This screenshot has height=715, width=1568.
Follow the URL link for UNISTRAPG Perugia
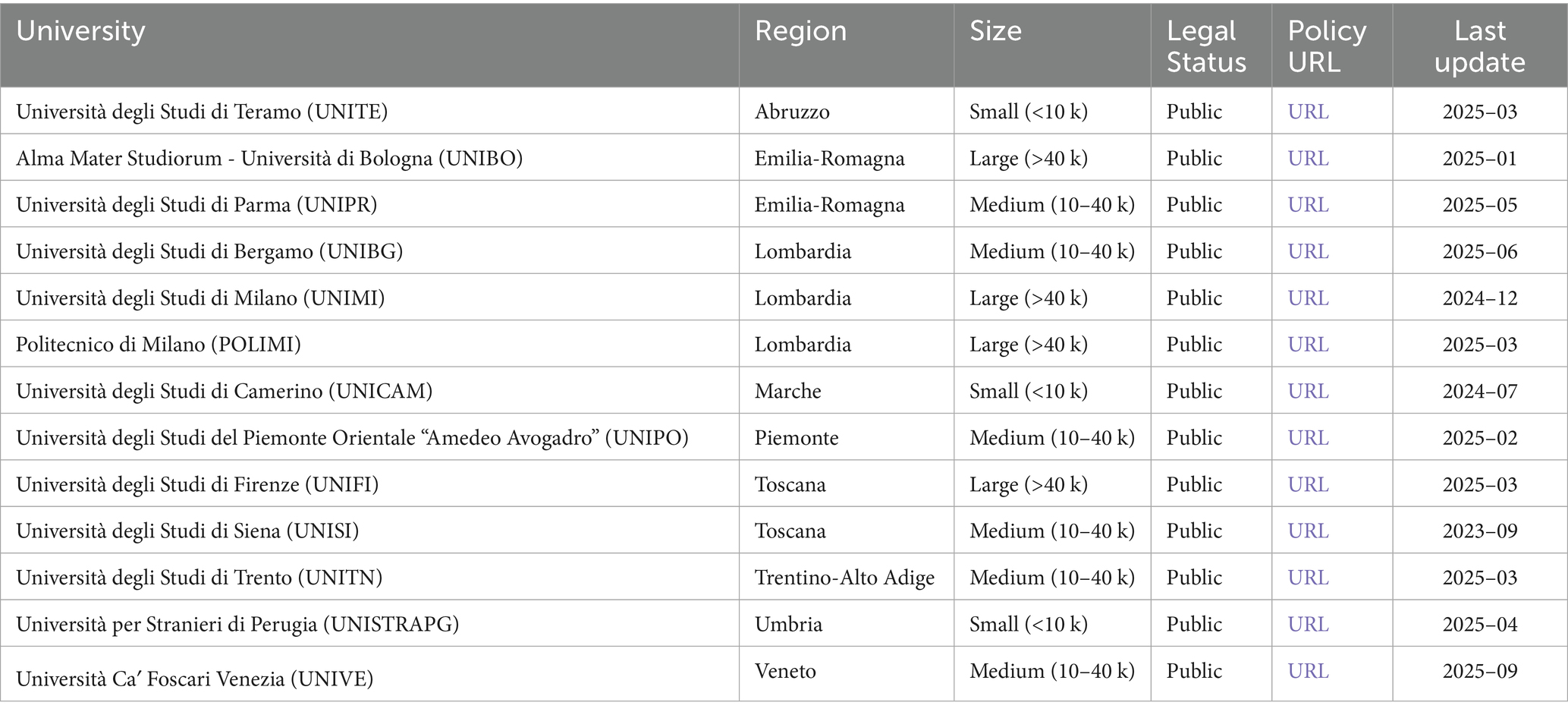[1308, 624]
